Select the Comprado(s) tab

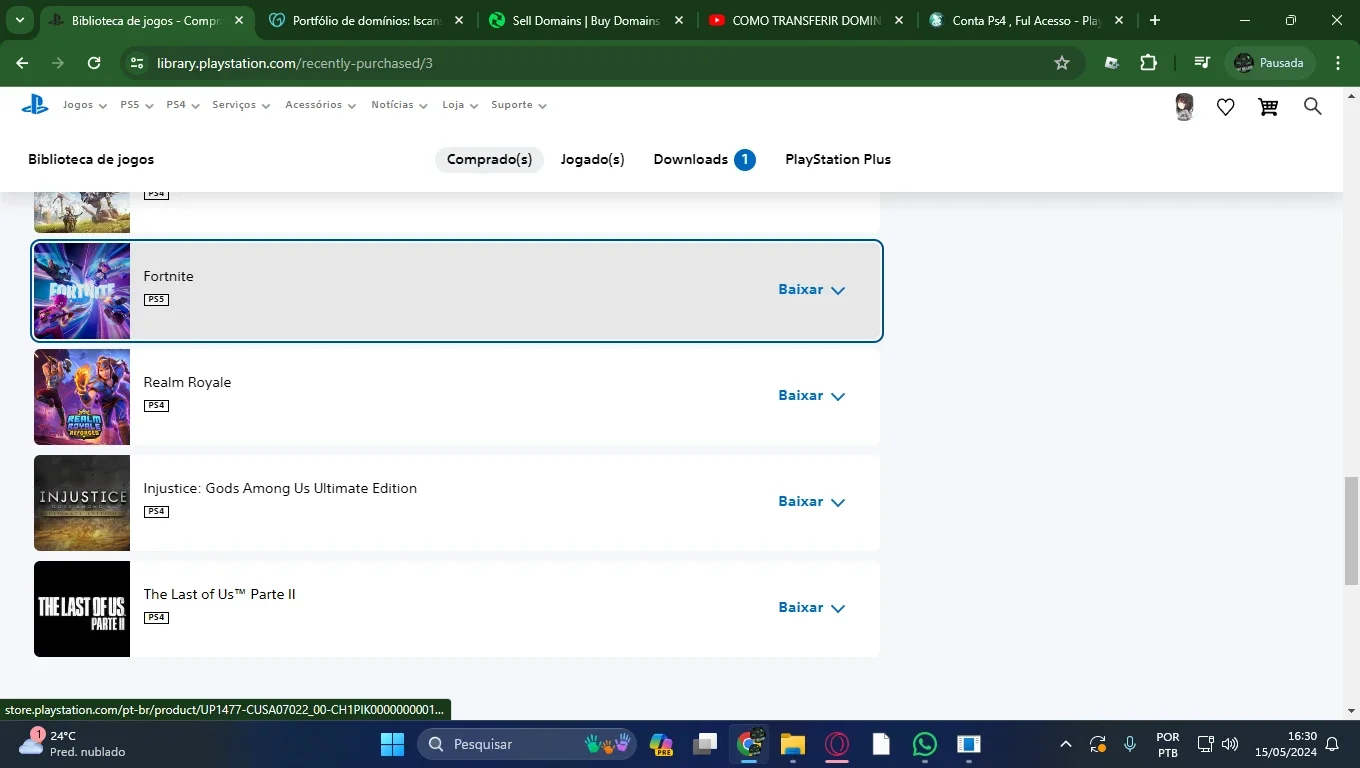pyautogui.click(x=489, y=160)
